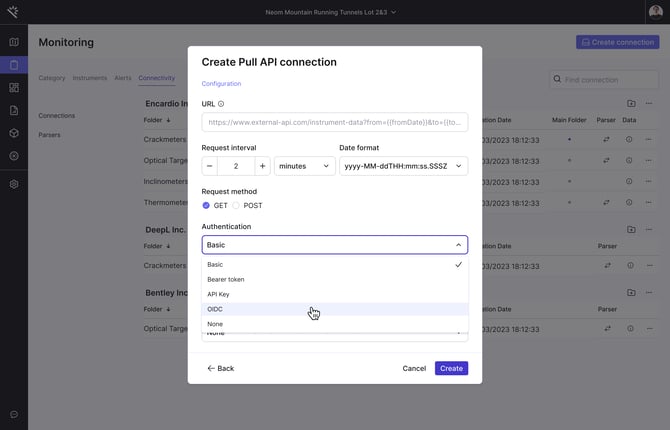Viewport: 670px width, 430px height.
Task: Sort Bentley group by Folder column
Action: [157, 309]
